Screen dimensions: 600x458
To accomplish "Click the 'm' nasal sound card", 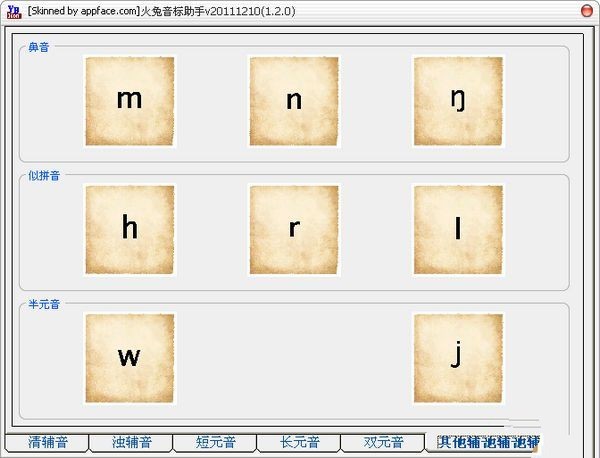I will tap(130, 100).
